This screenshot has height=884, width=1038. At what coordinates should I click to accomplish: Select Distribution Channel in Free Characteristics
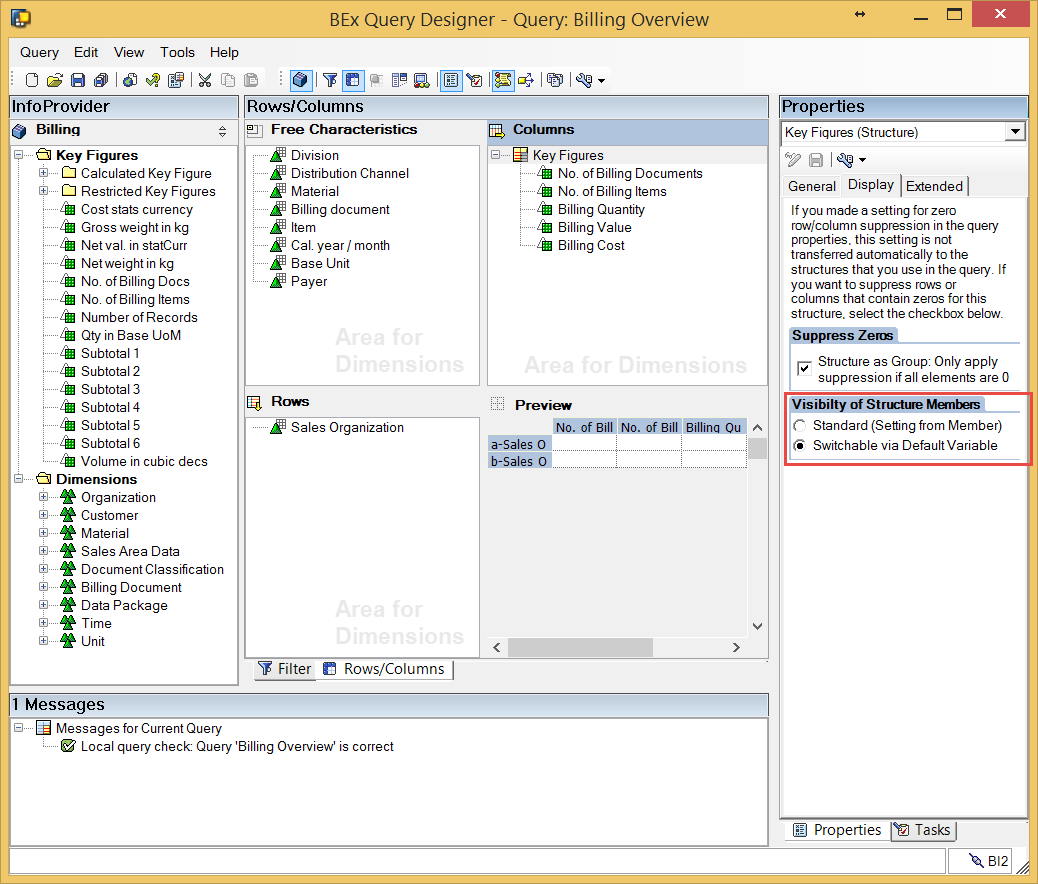pos(350,173)
